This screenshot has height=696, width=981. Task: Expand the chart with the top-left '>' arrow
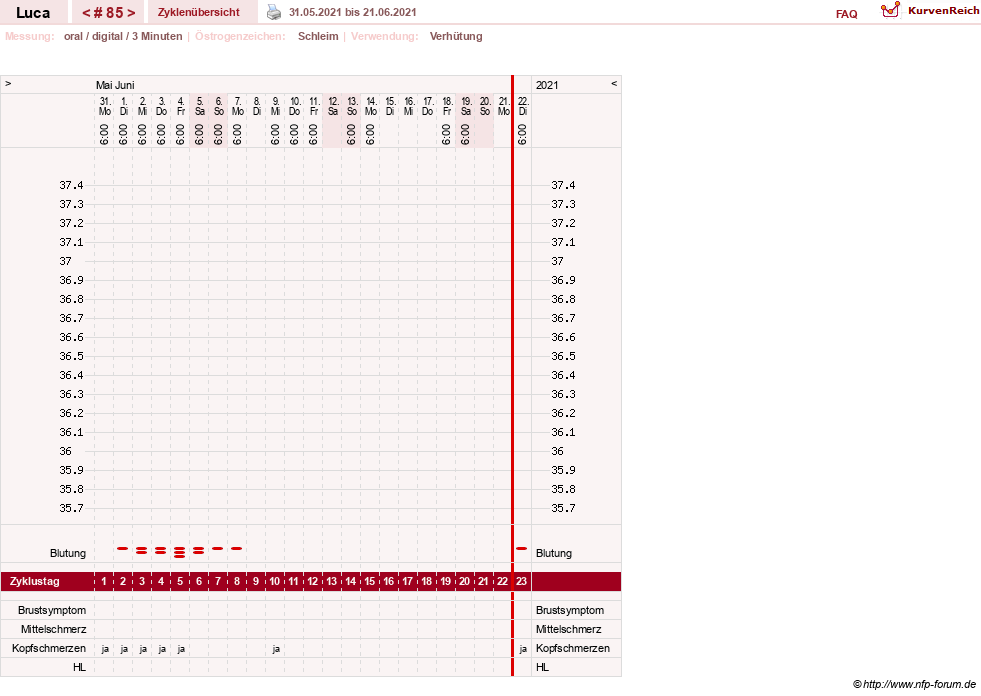8,83
